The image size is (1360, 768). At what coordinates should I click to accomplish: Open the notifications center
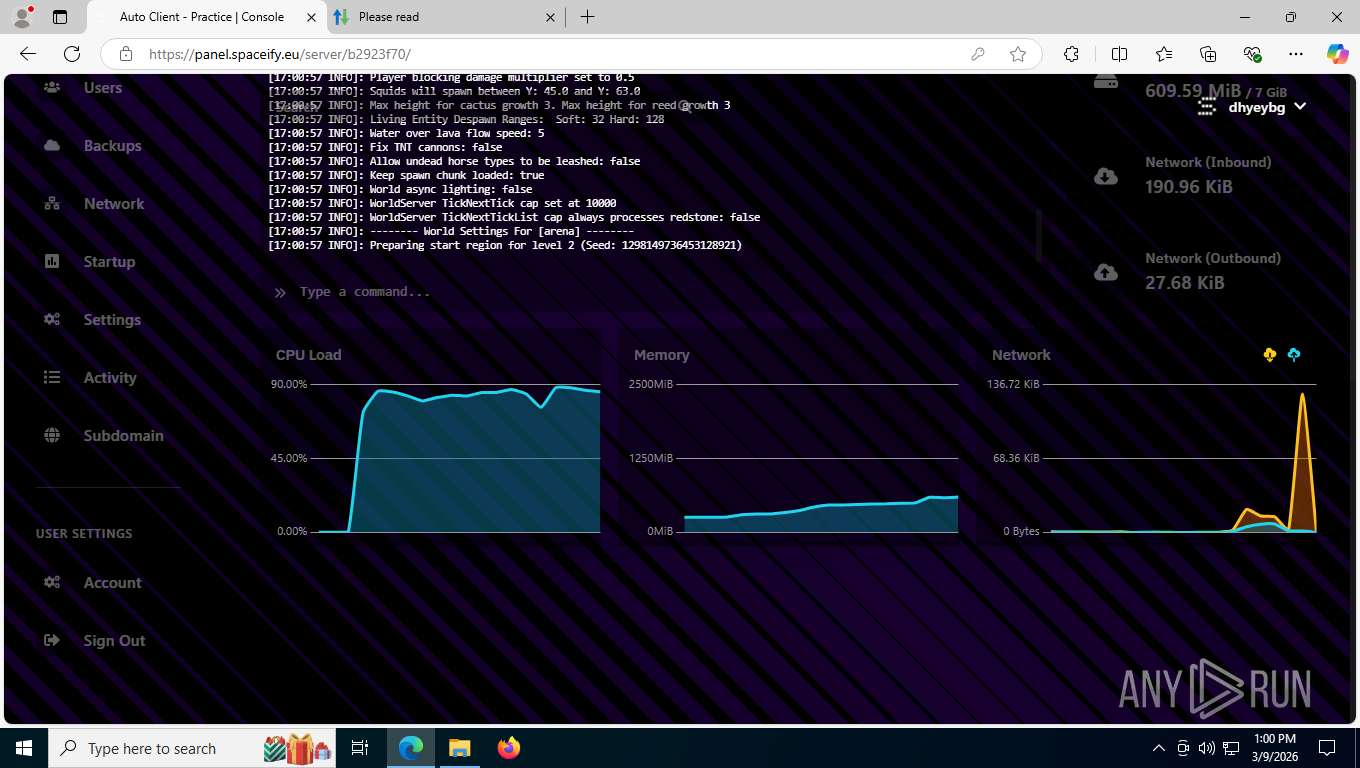click(x=1327, y=748)
